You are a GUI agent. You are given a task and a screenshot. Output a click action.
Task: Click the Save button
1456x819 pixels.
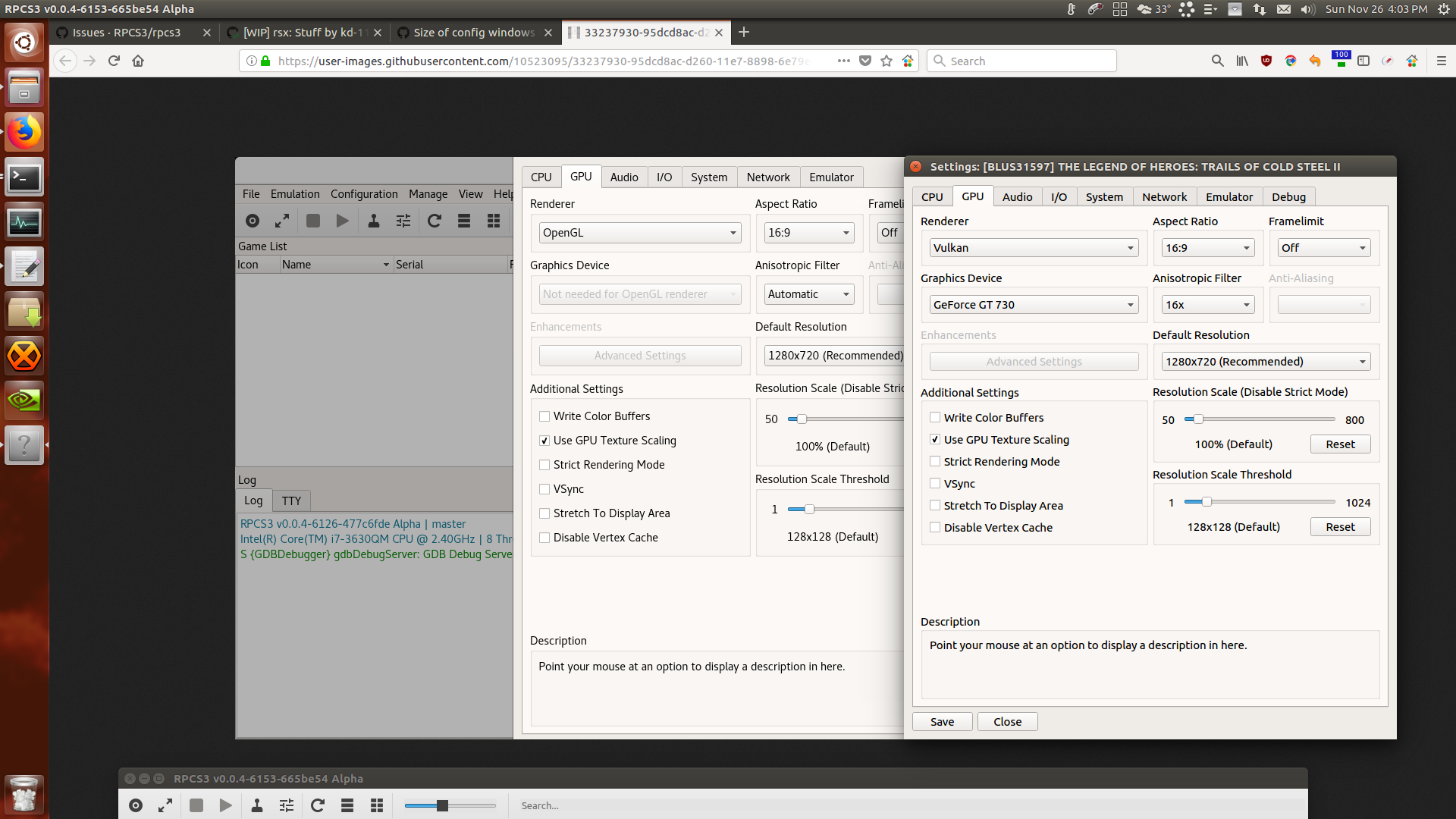click(x=942, y=722)
